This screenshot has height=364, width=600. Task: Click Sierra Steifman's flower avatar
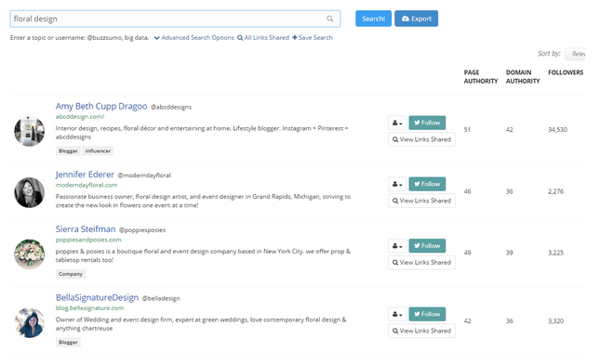click(29, 254)
